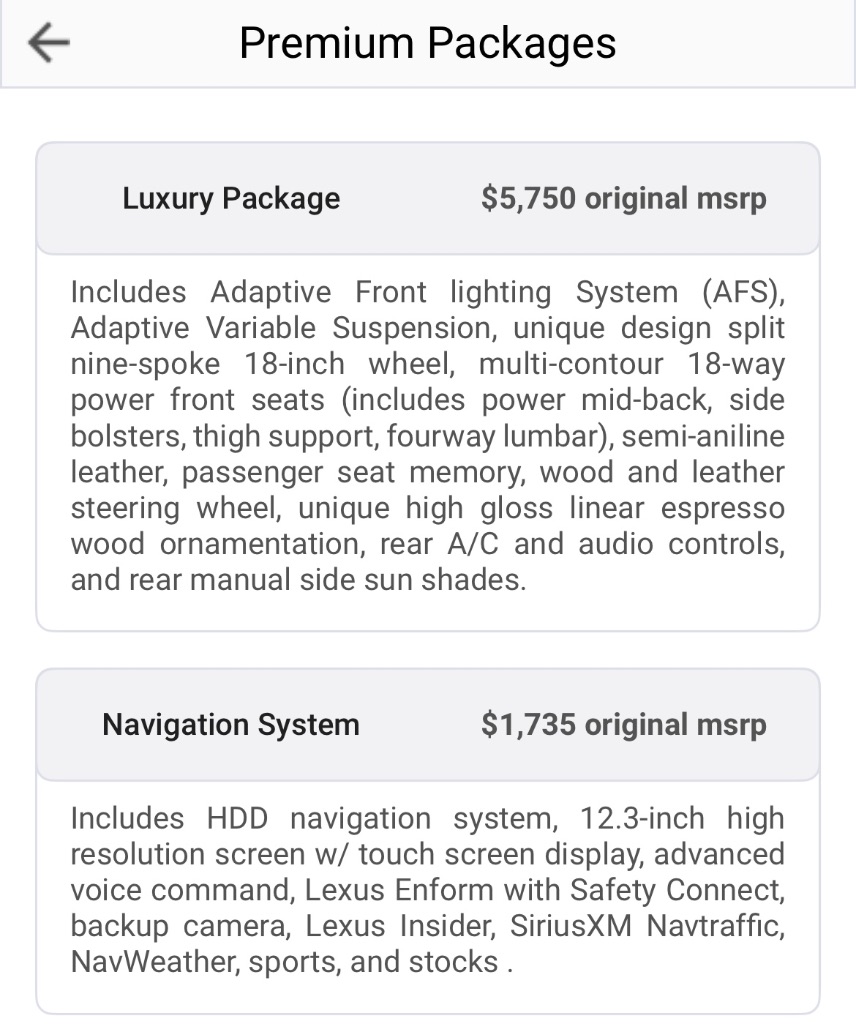Image resolution: width=856 pixels, height=1024 pixels.
Task: Click the Premium Packages page title
Action: point(427,43)
